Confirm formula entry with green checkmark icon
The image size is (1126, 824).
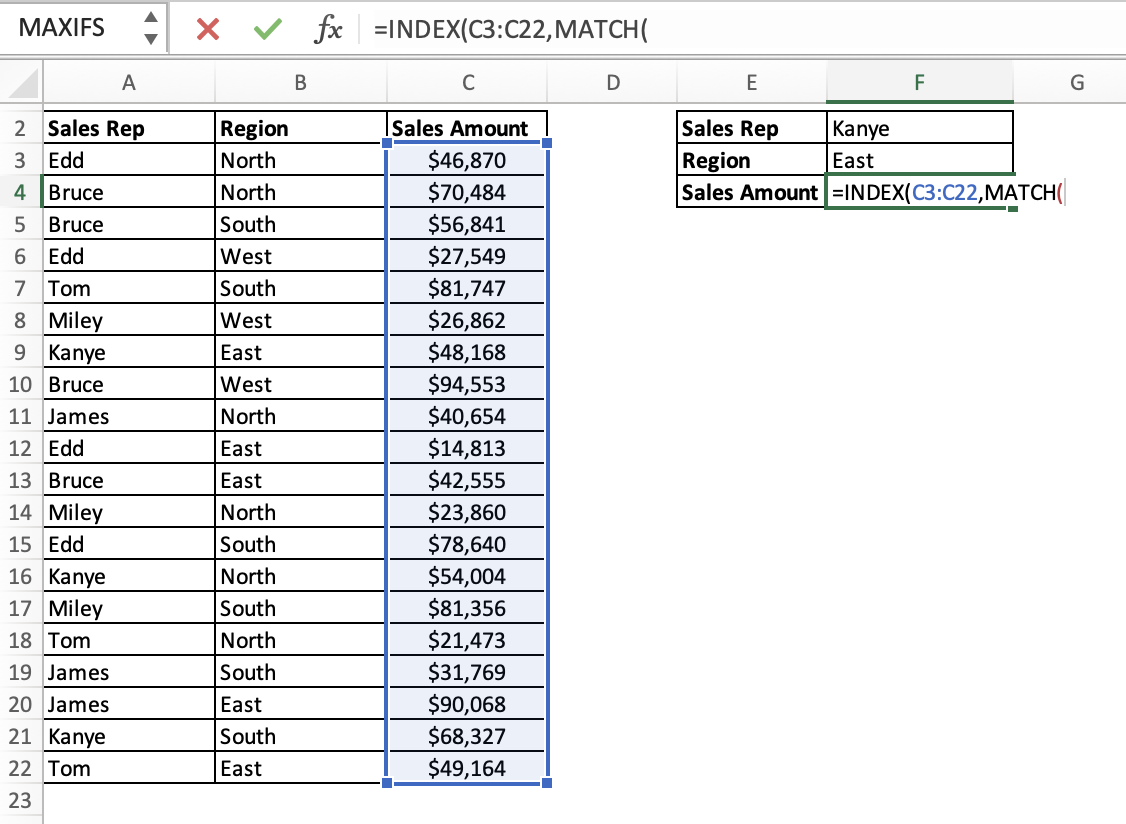click(x=267, y=29)
